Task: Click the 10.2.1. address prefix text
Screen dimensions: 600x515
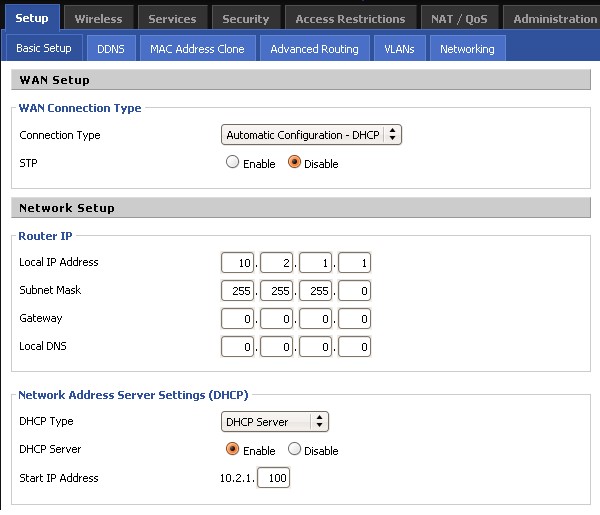Action: (x=237, y=478)
